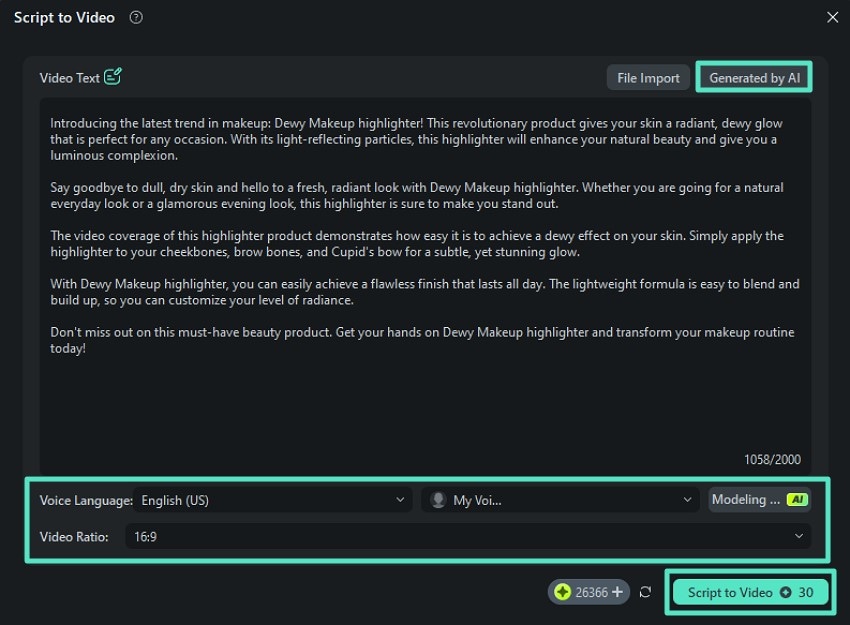
Task: Click the green AI badge
Action: click(797, 499)
